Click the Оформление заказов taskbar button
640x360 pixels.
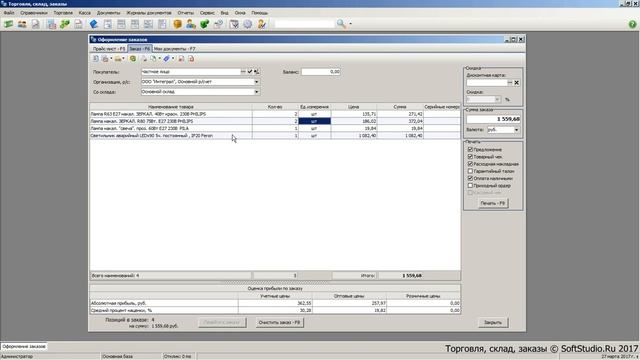coord(24,346)
